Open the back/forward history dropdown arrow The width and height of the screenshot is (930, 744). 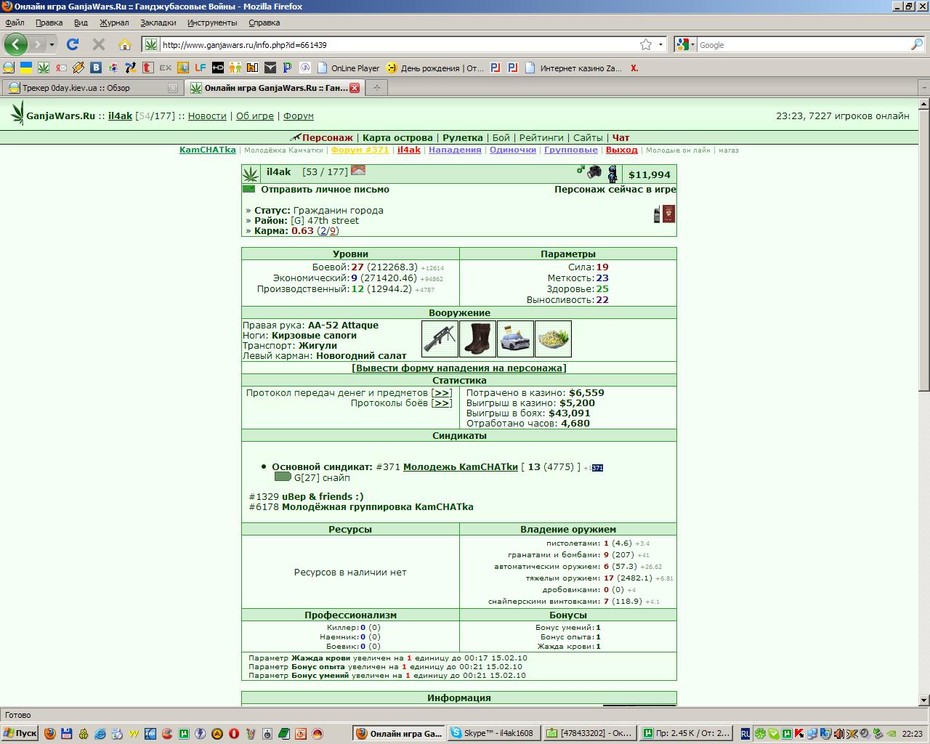(x=52, y=44)
